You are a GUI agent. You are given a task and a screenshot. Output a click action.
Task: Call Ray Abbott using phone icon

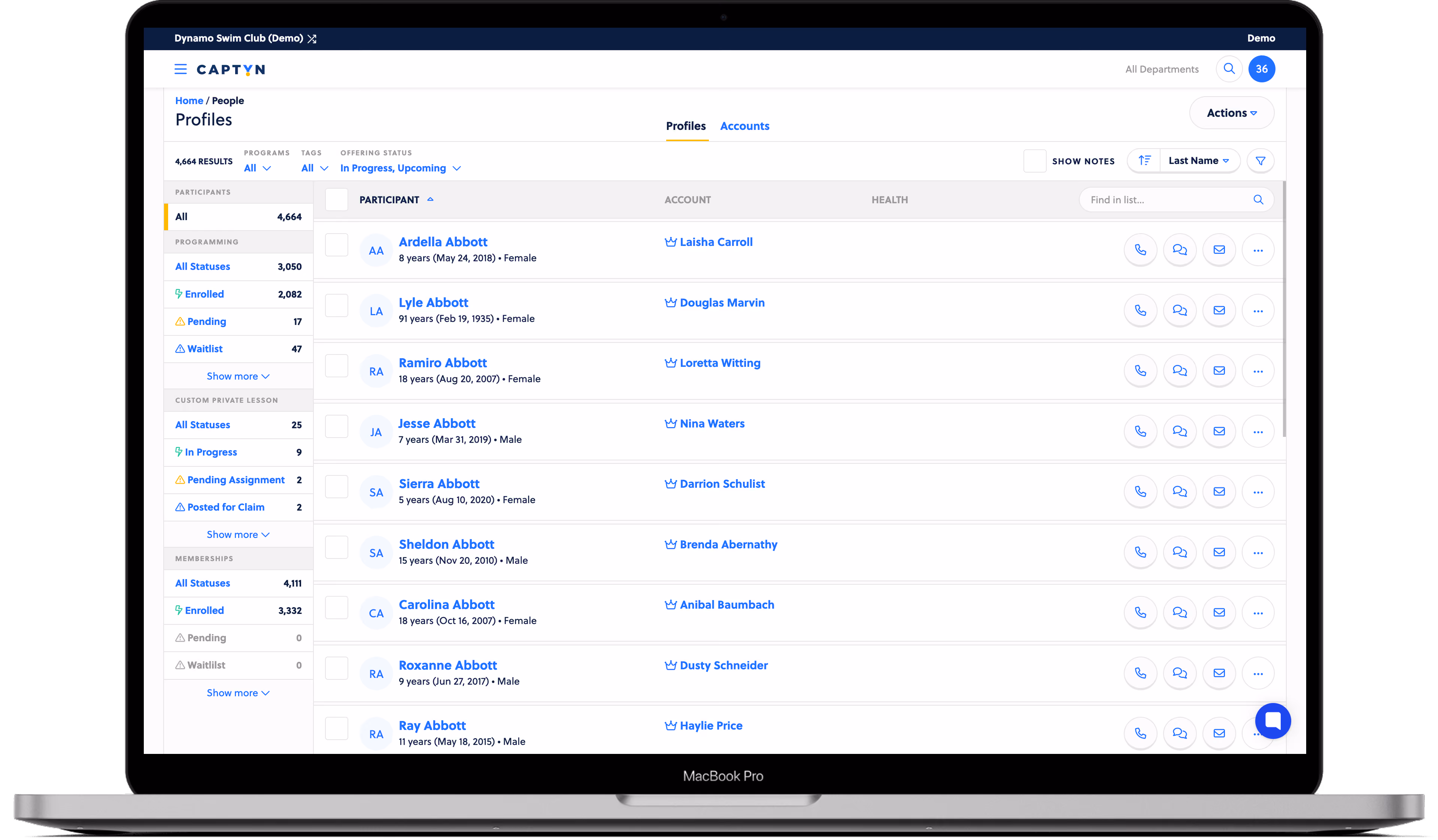(1140, 733)
